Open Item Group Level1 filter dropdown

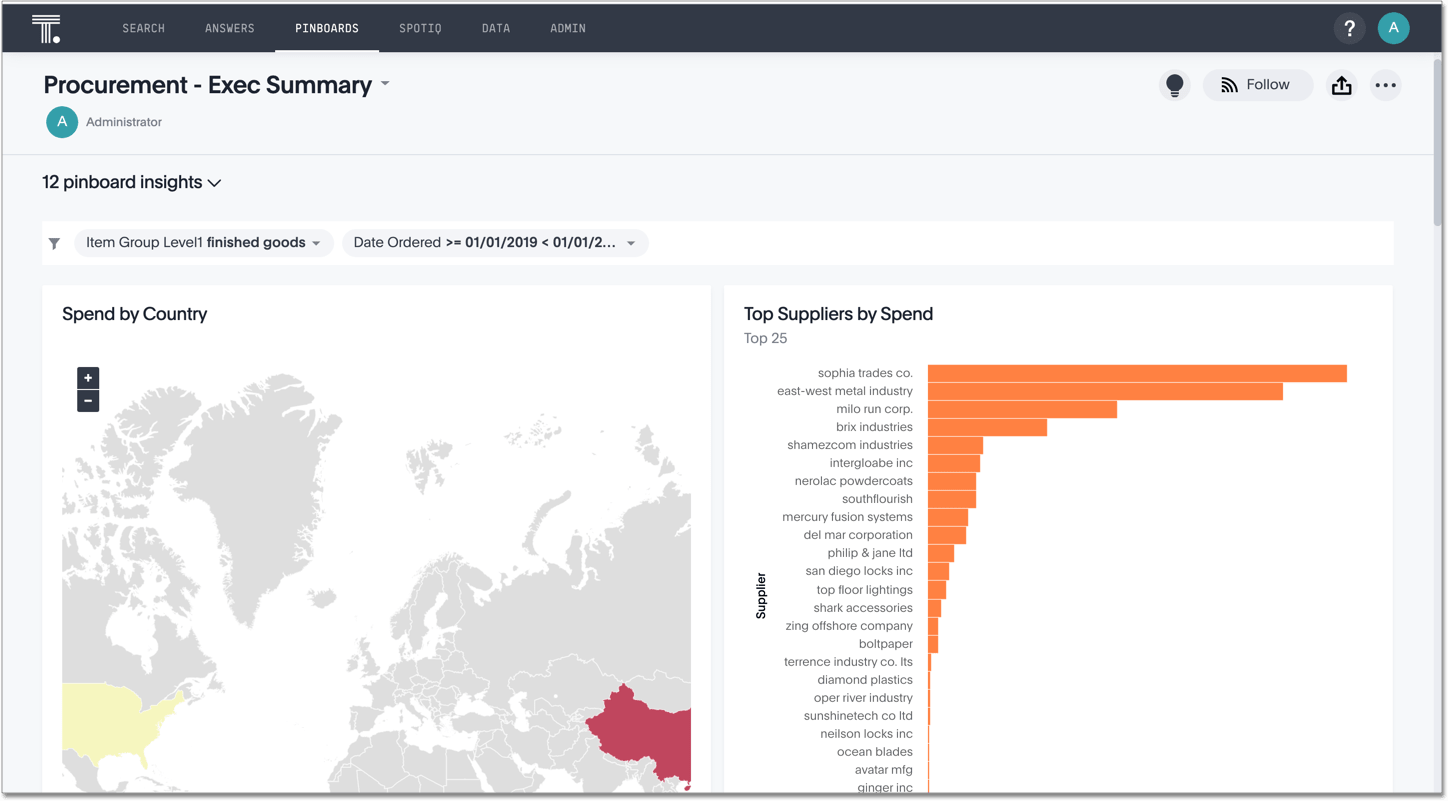(x=203, y=243)
